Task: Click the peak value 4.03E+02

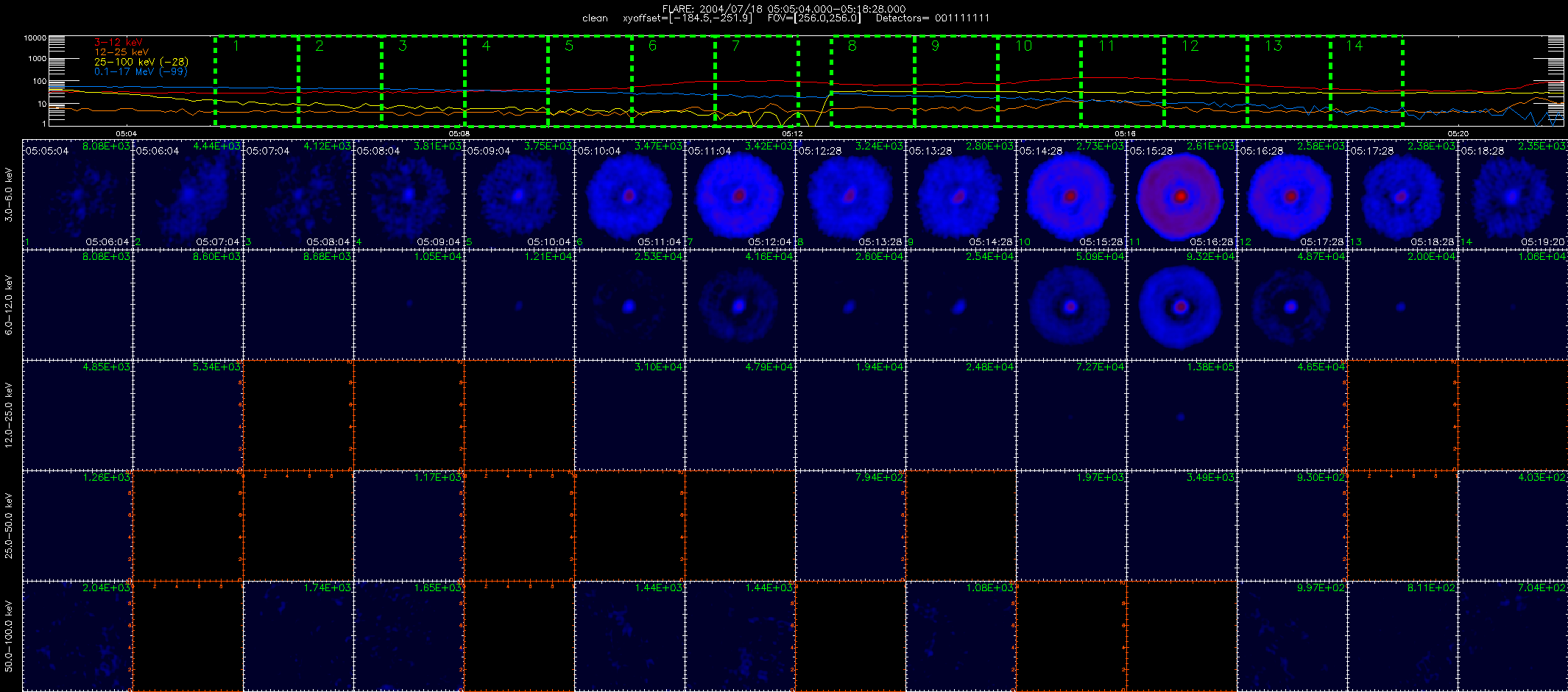Action: (x=1541, y=477)
